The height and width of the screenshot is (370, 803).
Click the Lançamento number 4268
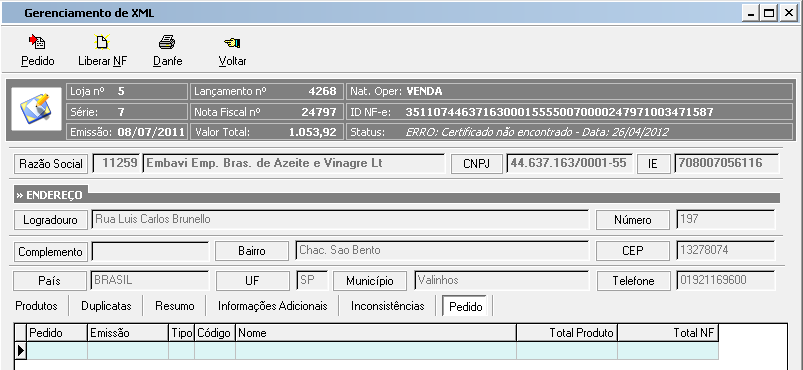pos(323,92)
